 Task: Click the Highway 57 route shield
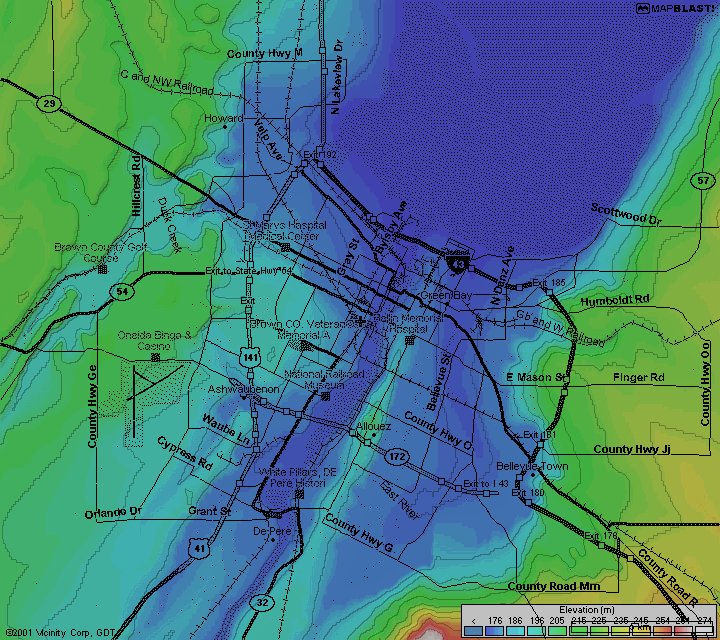pos(703,180)
